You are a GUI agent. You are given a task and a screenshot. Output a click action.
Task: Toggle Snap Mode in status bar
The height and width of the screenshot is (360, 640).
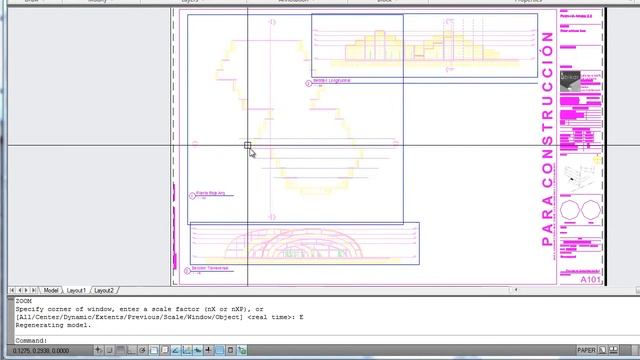[109, 350]
